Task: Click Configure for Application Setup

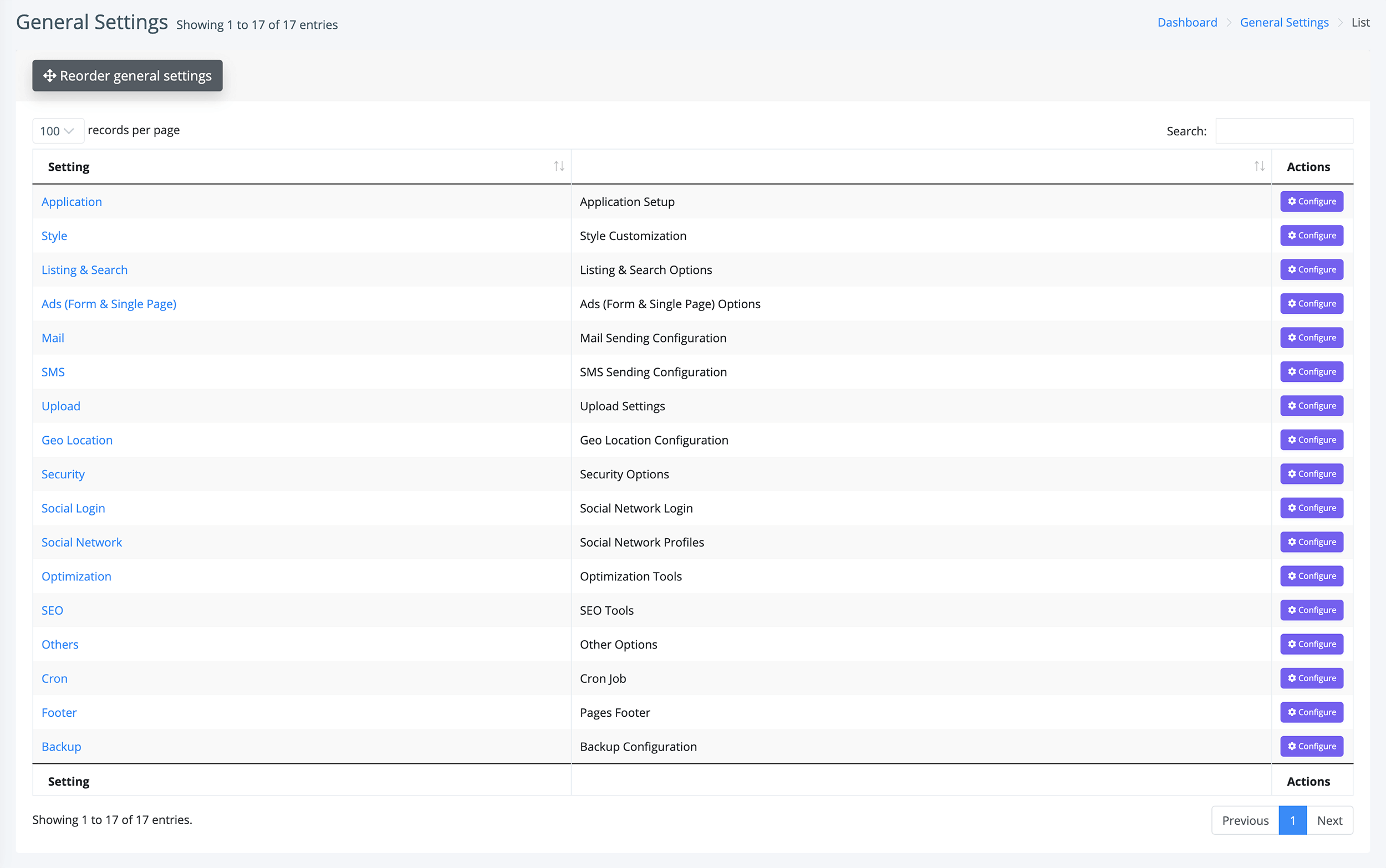Action: [1311, 202]
